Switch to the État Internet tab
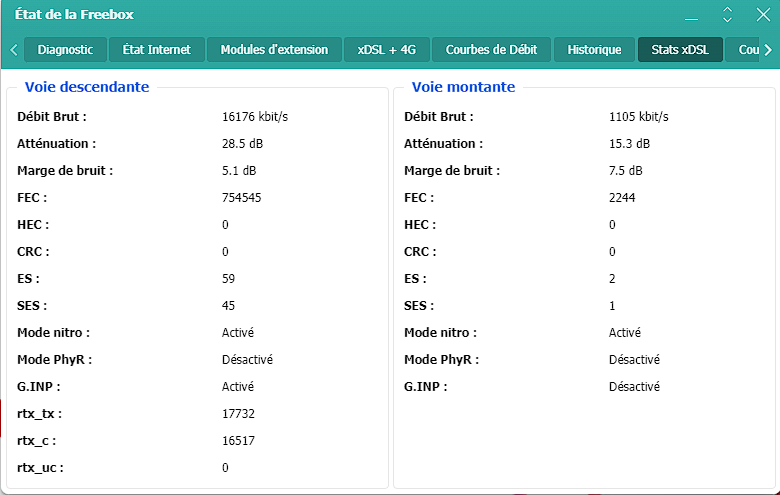780x495 pixels. click(x=157, y=50)
